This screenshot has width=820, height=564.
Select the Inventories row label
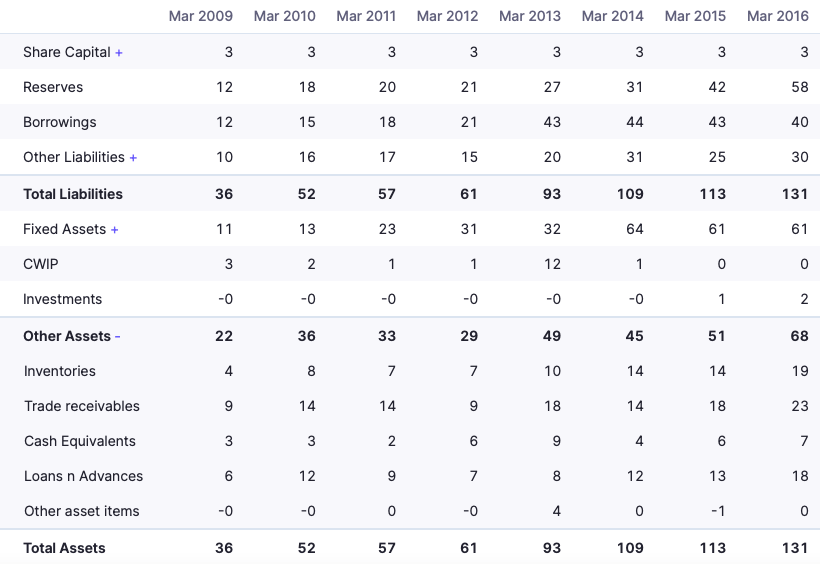[60, 371]
